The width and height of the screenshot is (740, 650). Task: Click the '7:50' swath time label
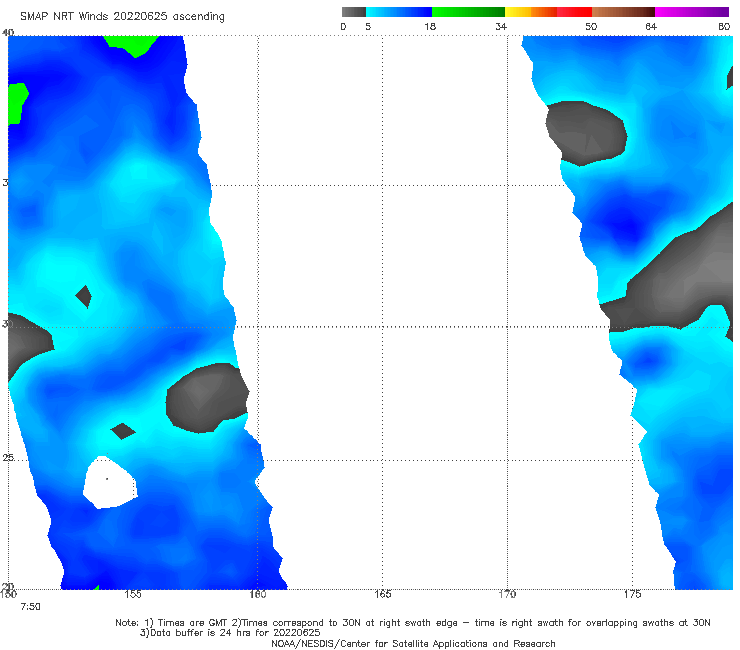coord(30,607)
